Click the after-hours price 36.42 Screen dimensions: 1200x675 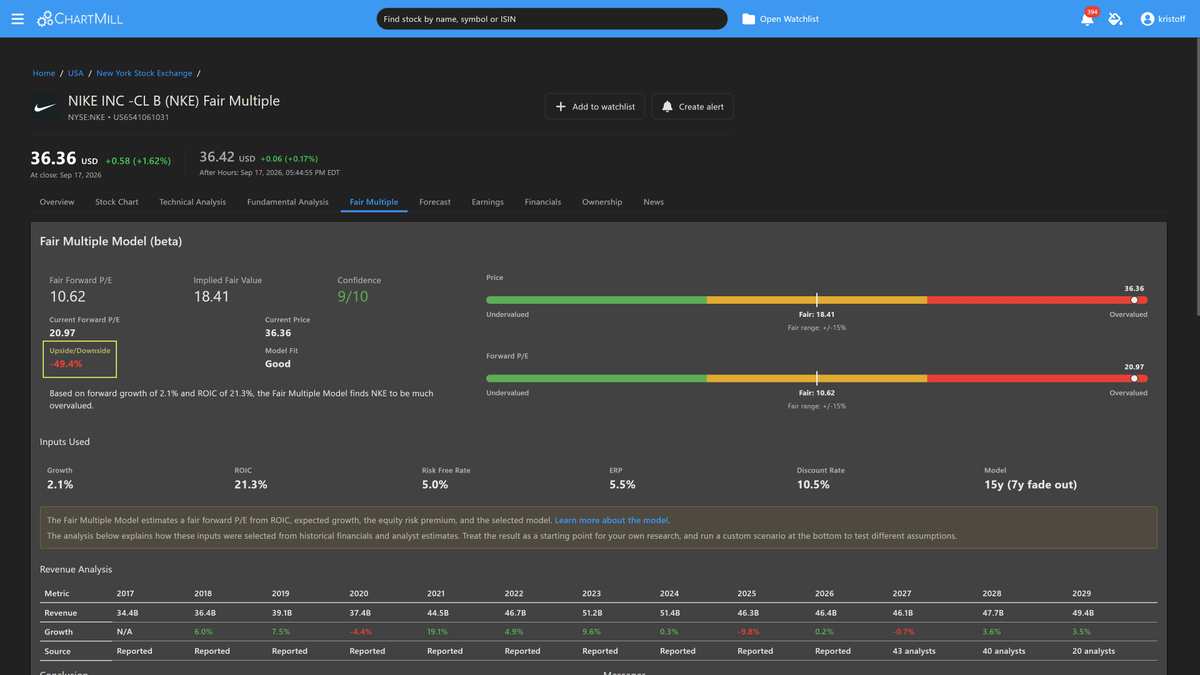[216, 157]
